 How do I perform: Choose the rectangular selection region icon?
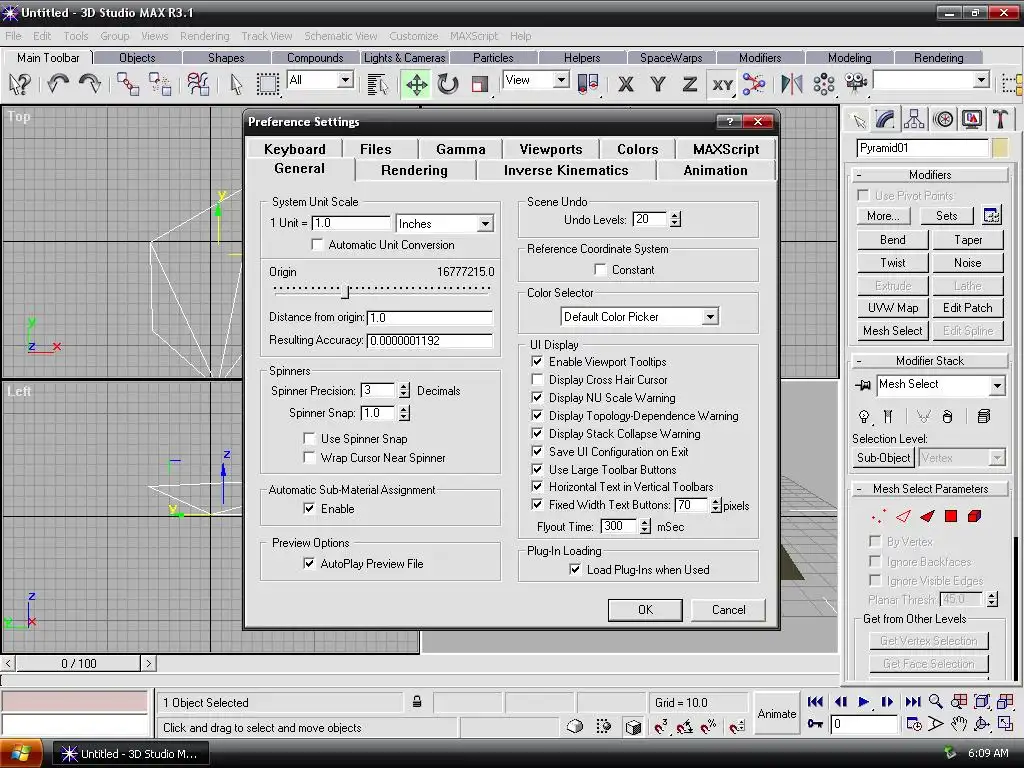click(267, 84)
